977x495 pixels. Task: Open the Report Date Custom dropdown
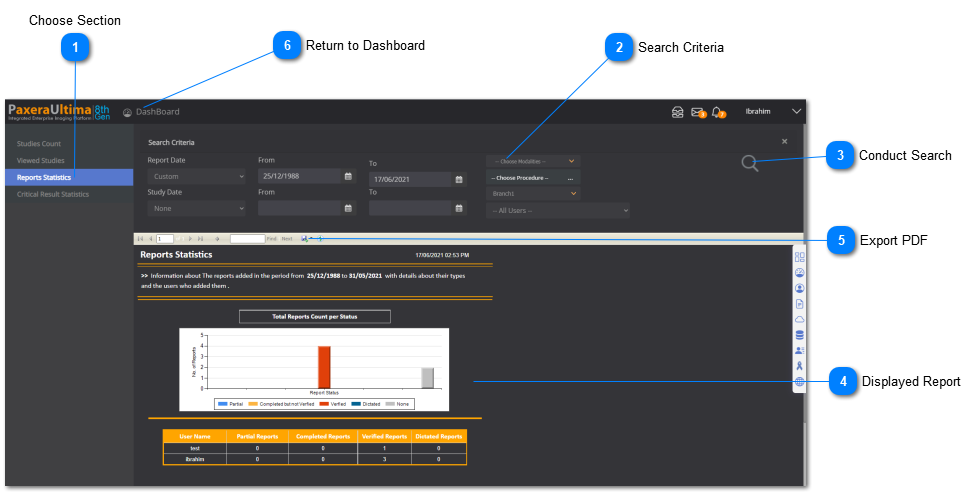click(x=196, y=177)
